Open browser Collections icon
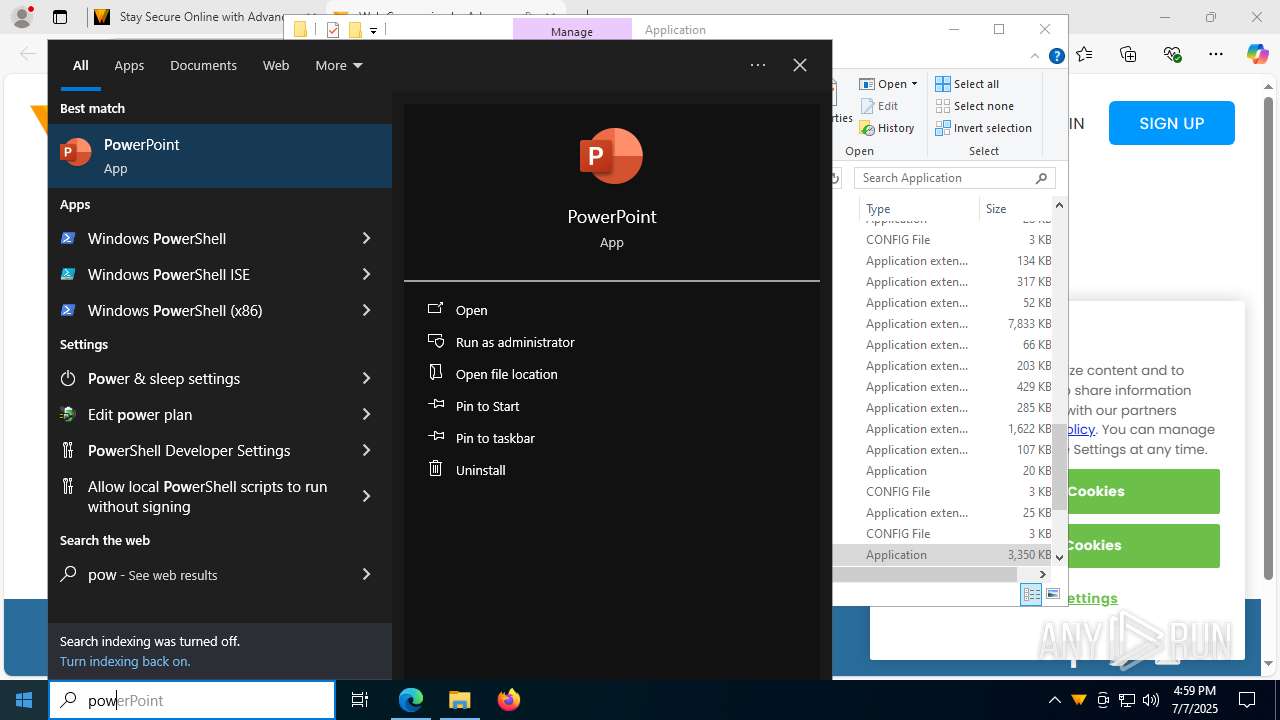The height and width of the screenshot is (720, 1280). pos(1128,54)
